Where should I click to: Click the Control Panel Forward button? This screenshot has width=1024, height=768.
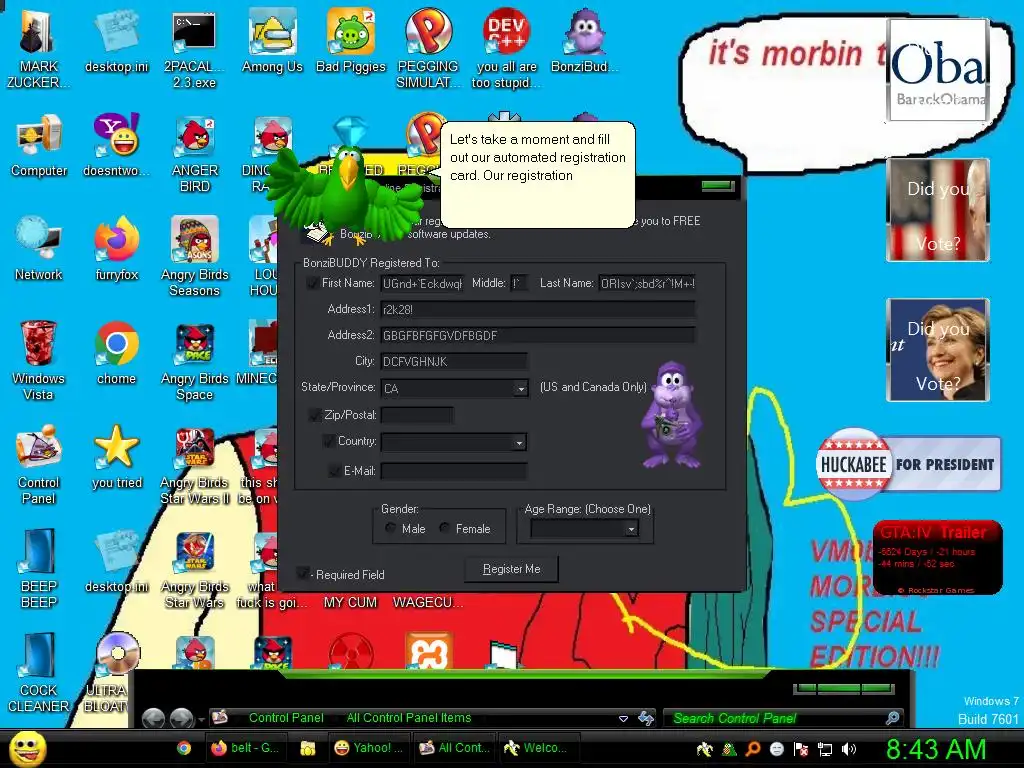(182, 718)
